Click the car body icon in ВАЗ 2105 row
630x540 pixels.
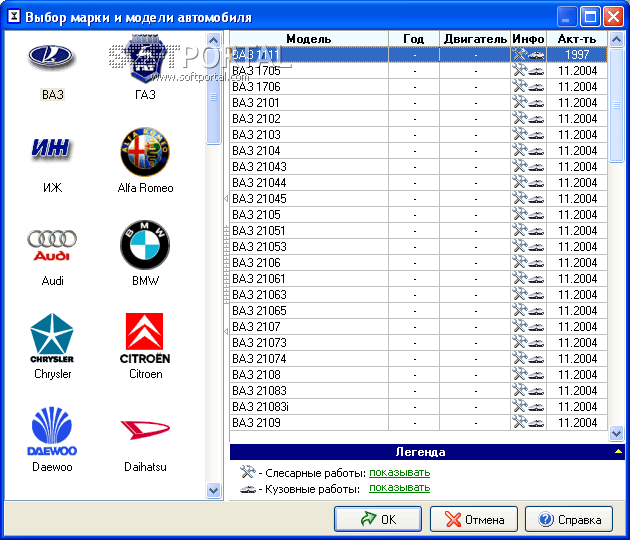coord(536,216)
